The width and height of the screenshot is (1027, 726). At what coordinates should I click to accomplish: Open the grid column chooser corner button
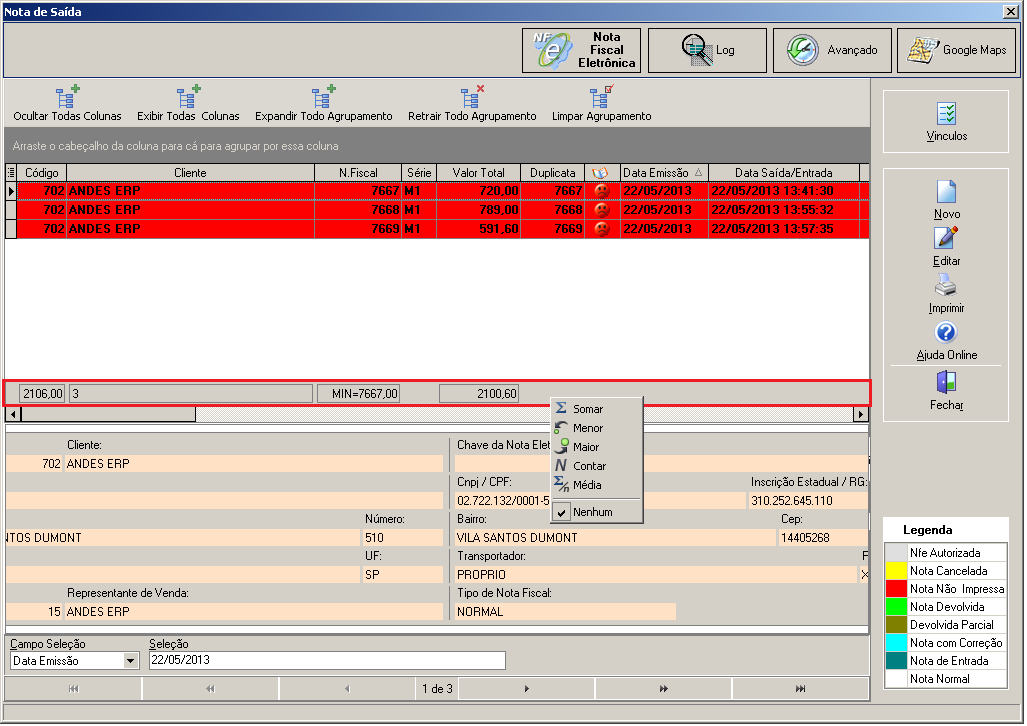click(10, 172)
